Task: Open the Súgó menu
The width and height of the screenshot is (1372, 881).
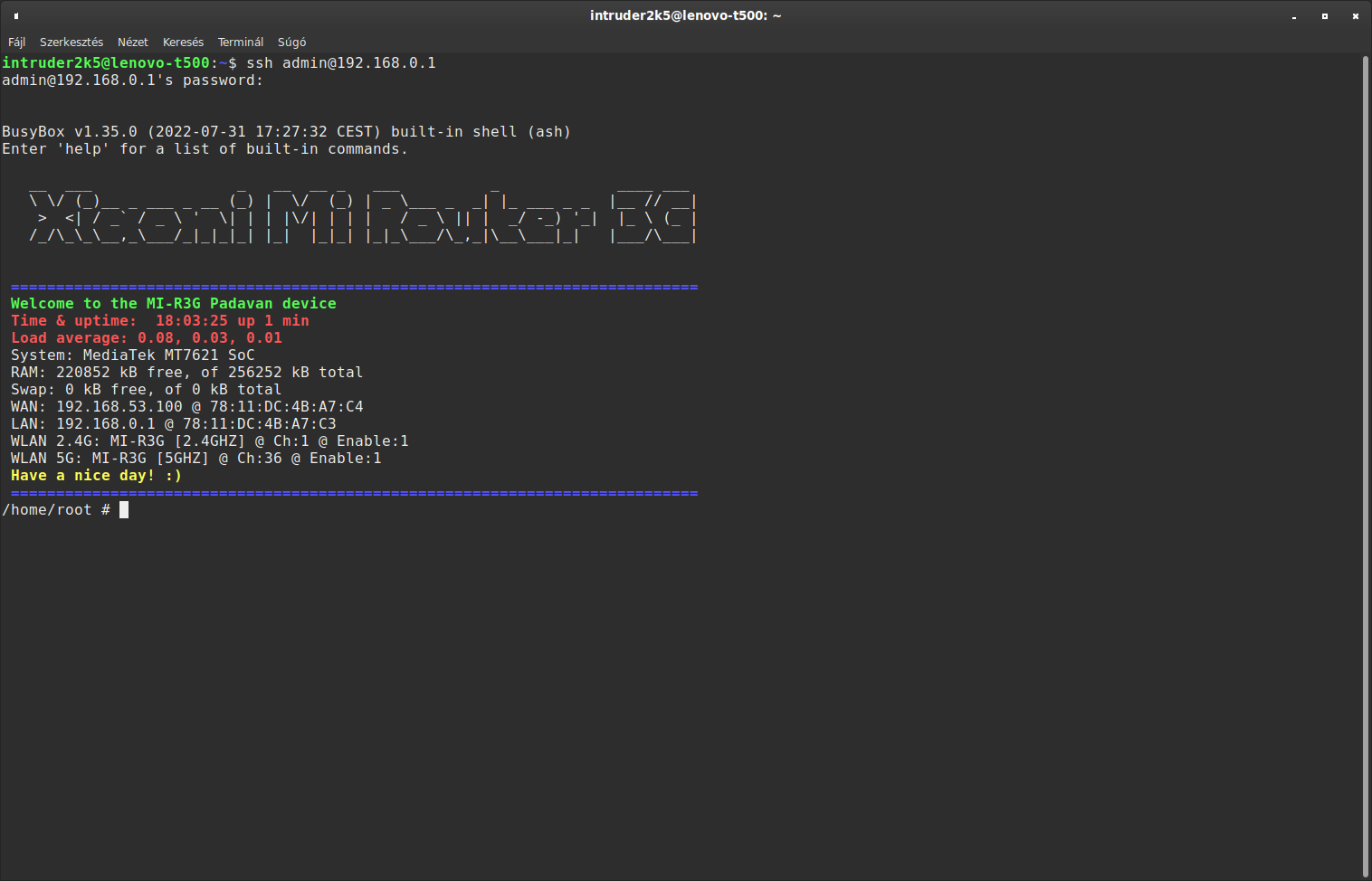Action: pyautogui.click(x=291, y=43)
